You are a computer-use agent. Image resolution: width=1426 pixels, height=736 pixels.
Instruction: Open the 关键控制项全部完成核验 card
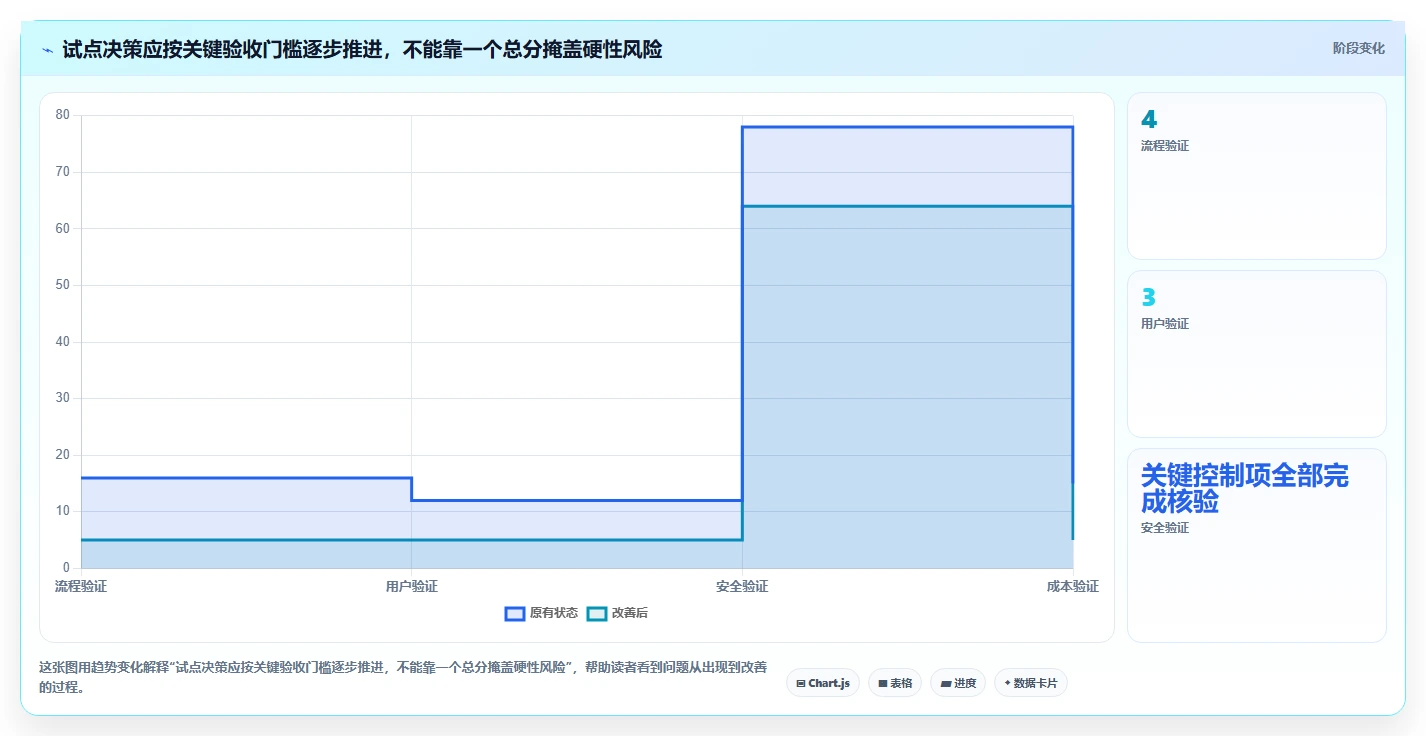pyautogui.click(x=1257, y=545)
